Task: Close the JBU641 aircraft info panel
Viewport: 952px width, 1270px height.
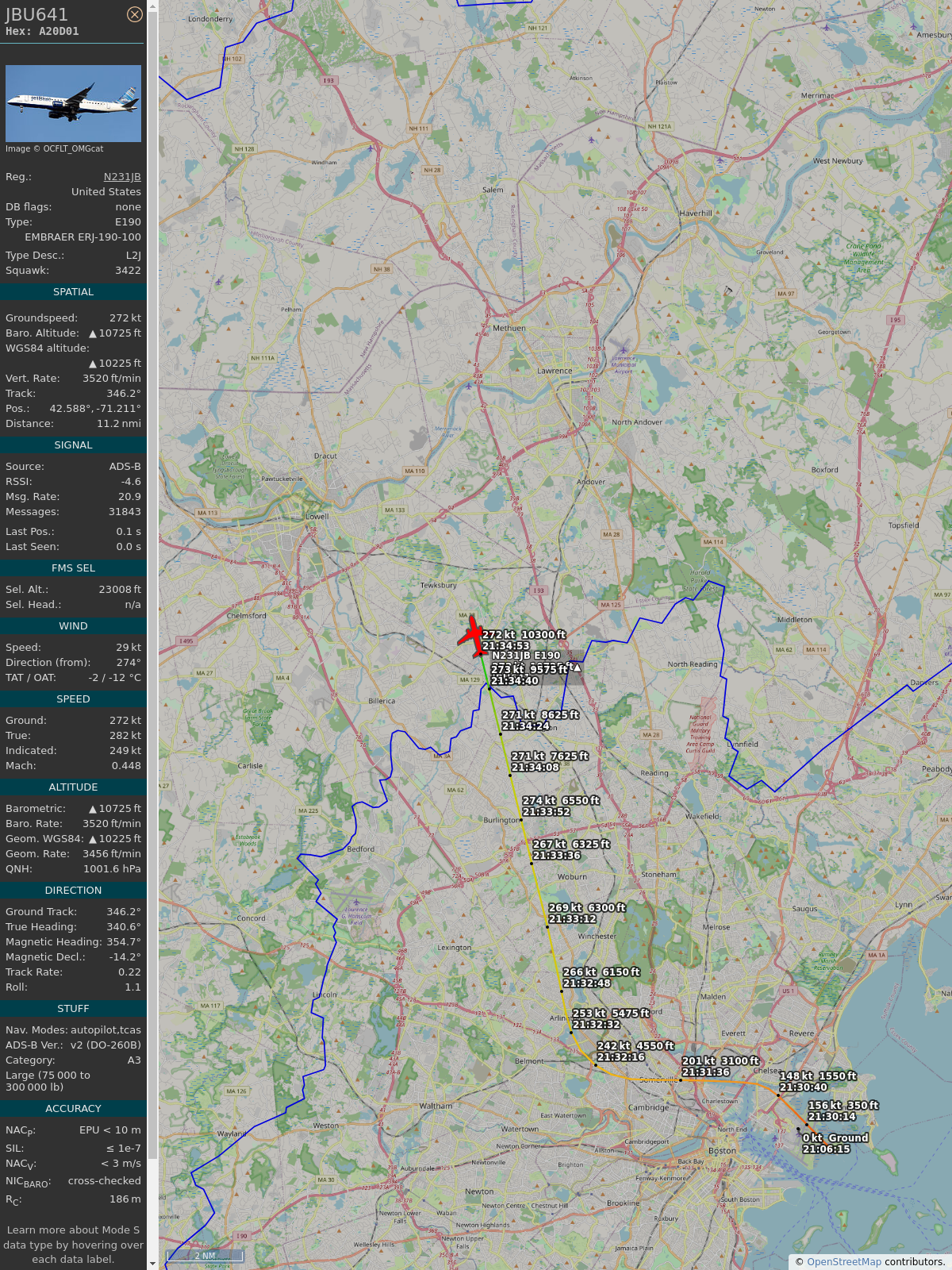Action: pyautogui.click(x=135, y=14)
